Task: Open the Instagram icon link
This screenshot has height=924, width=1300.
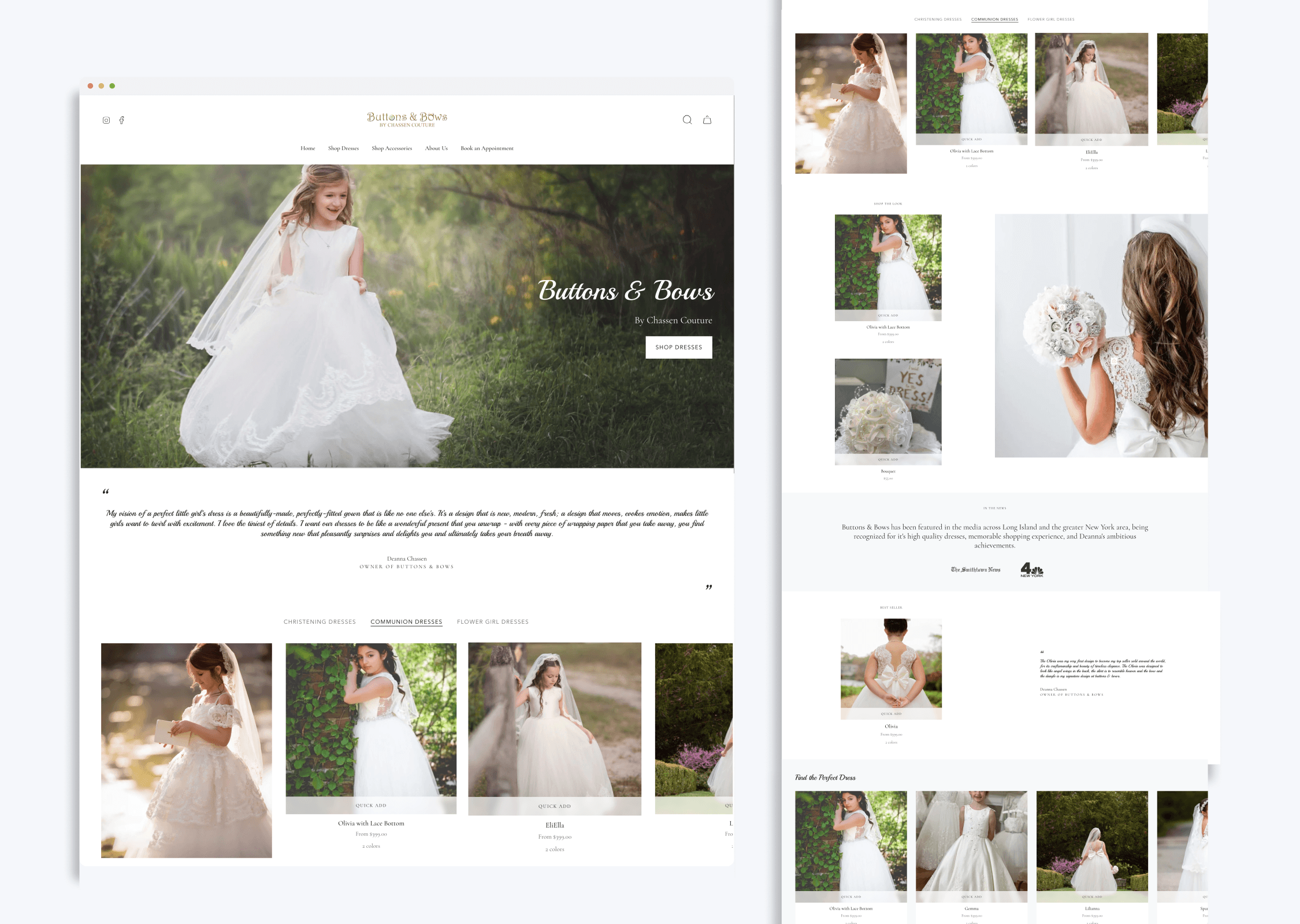Action: click(x=106, y=120)
